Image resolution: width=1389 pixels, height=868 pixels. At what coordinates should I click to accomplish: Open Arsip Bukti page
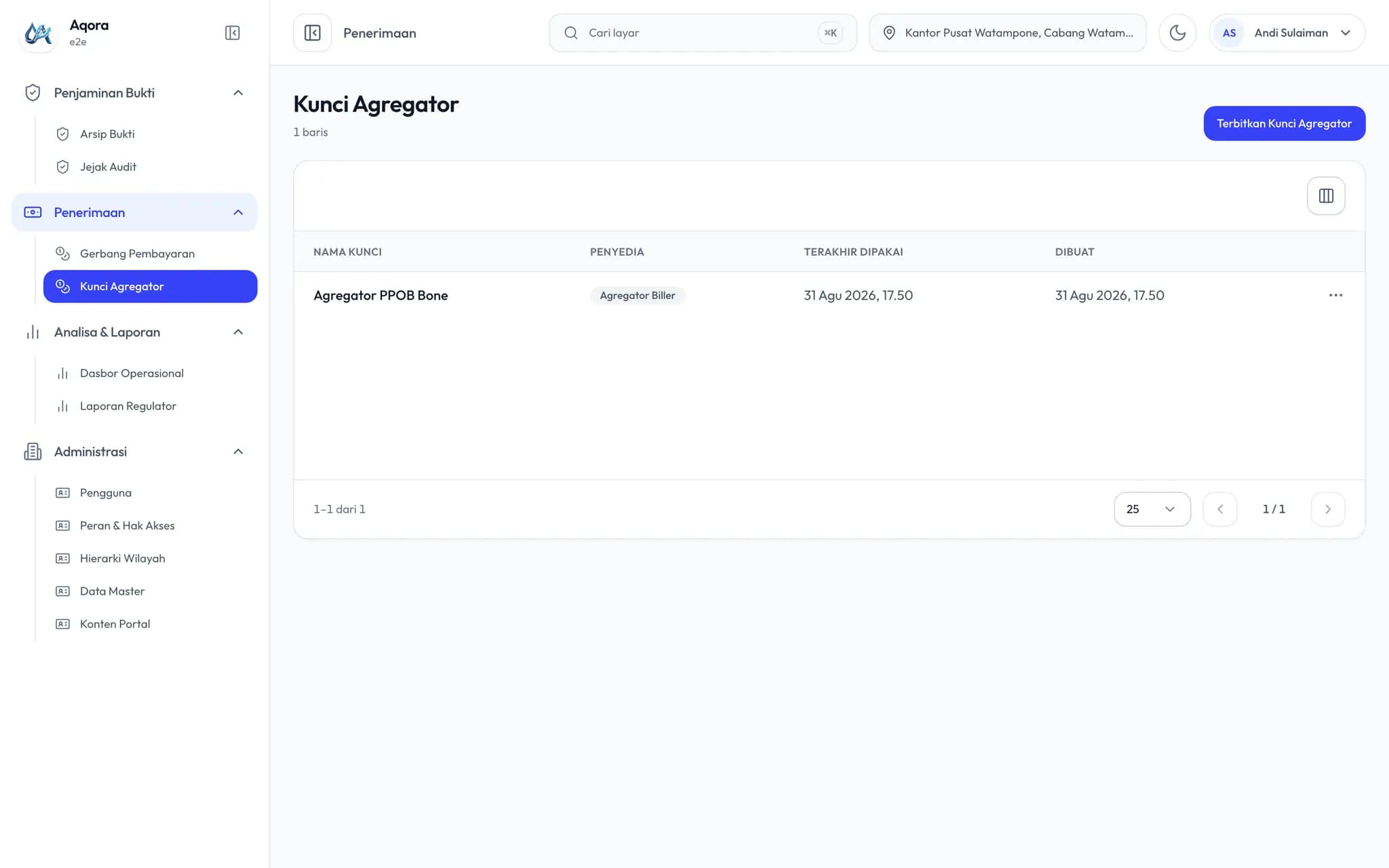pyautogui.click(x=150, y=134)
